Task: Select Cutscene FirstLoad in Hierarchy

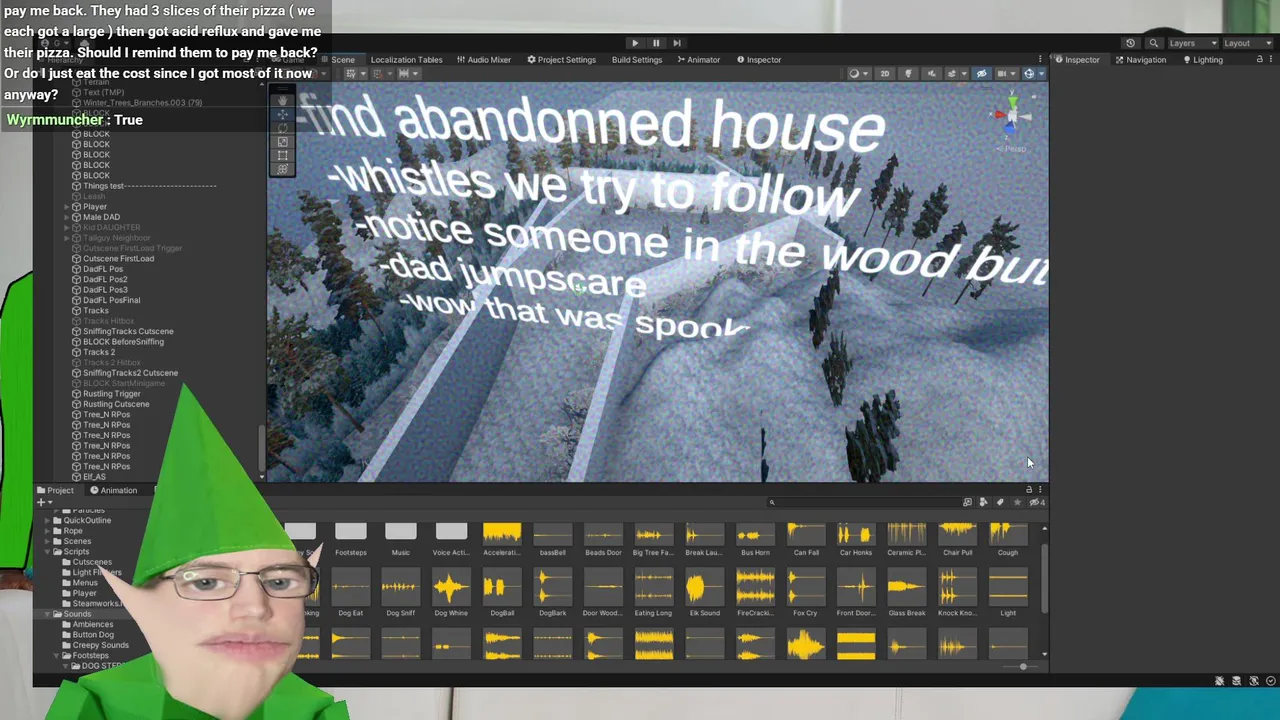Action: (118, 259)
